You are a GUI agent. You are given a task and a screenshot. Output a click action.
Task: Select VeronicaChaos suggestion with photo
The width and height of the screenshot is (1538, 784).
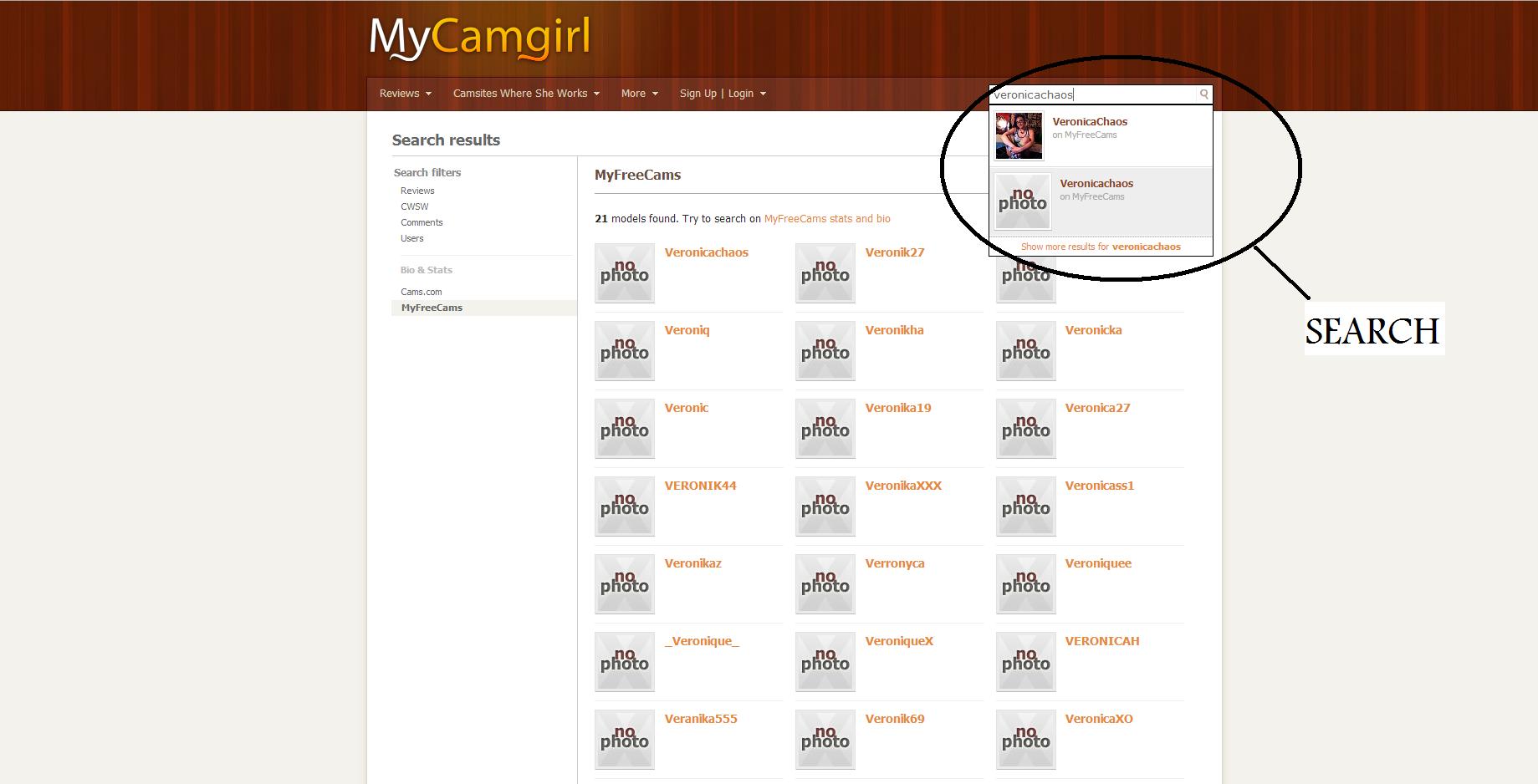tap(1101, 135)
